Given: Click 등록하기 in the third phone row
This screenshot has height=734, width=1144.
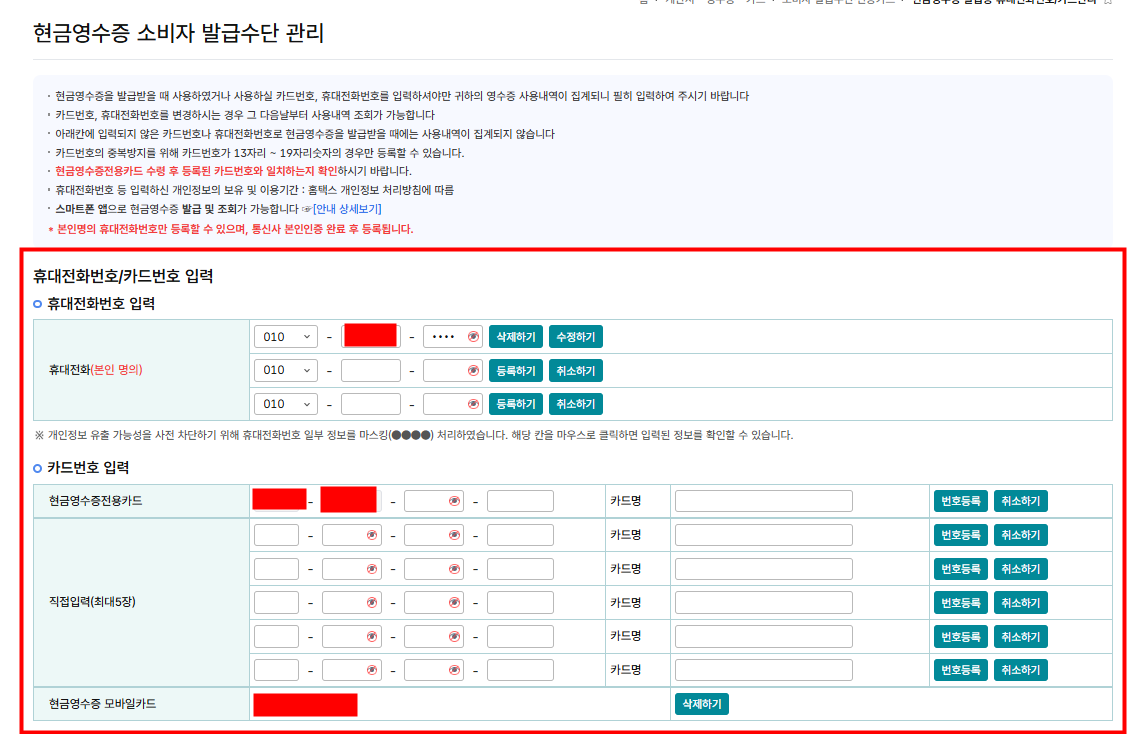Looking at the screenshot, I should pos(516,404).
